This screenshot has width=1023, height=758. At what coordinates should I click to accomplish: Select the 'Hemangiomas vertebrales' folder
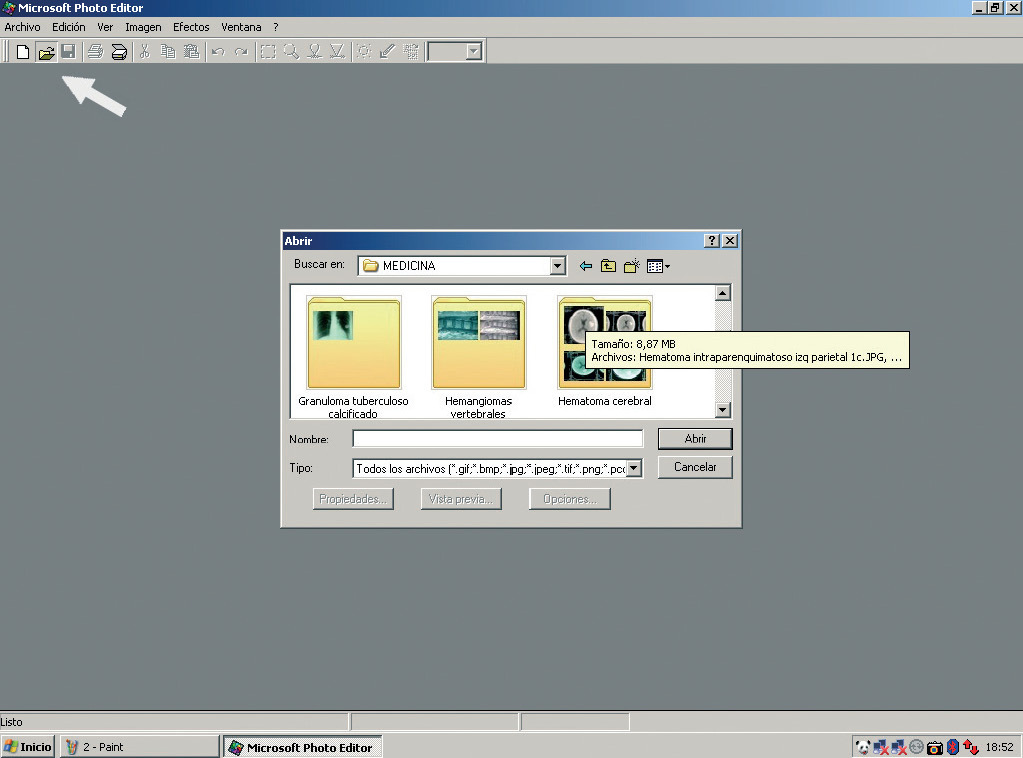click(x=478, y=343)
